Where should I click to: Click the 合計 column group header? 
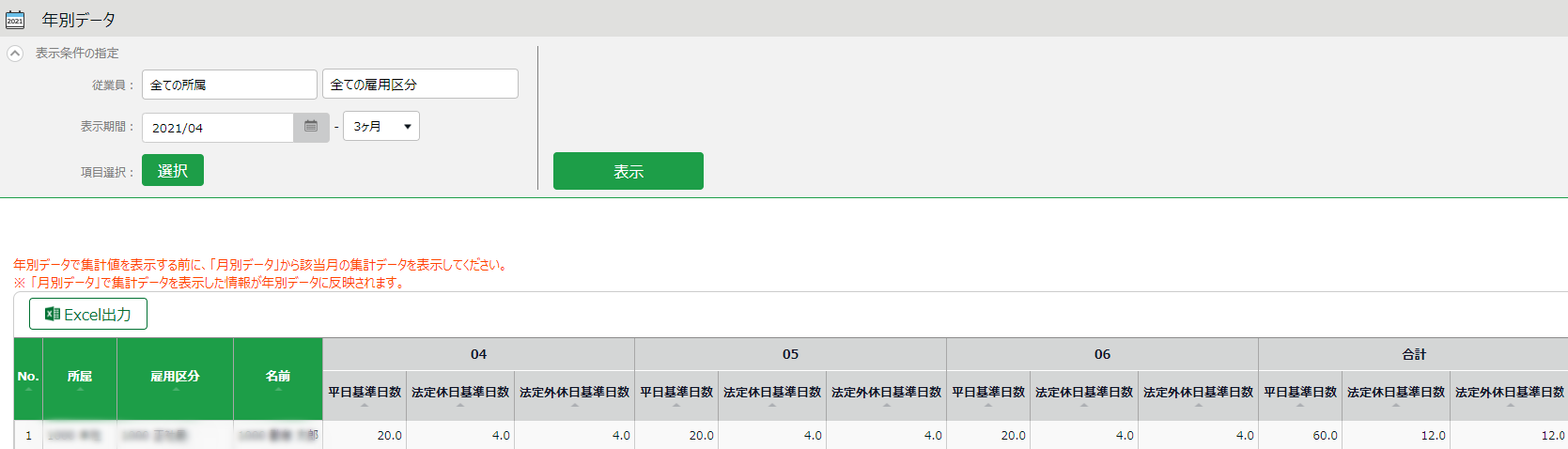pyautogui.click(x=1413, y=354)
